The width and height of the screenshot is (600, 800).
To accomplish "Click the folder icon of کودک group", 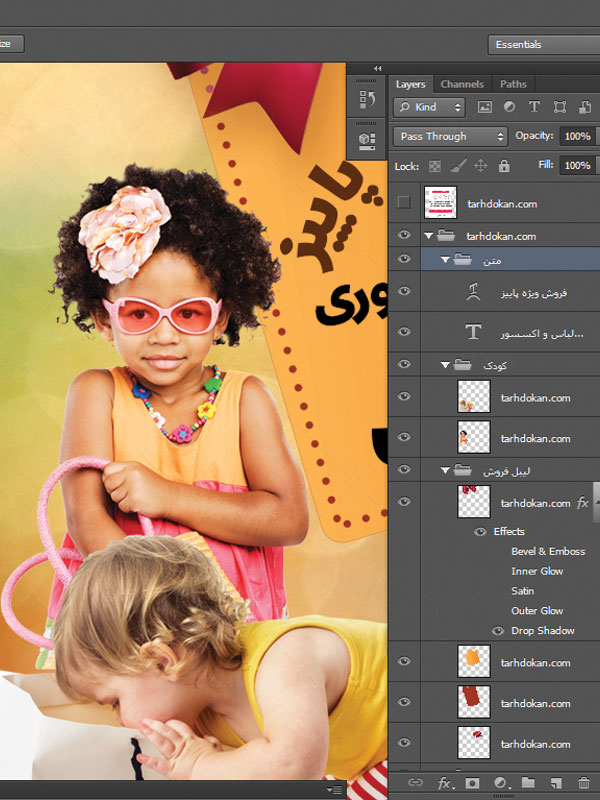I will 462,365.
